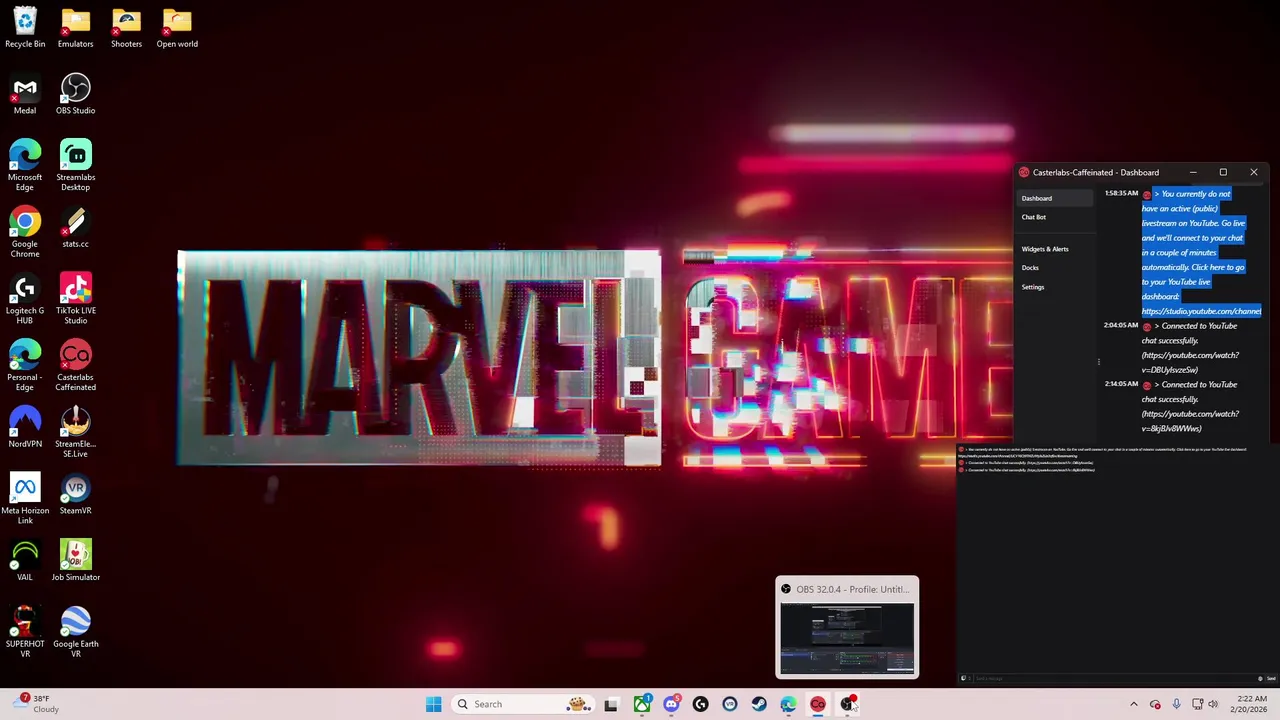
Task: Open the Open world folder
Action: (177, 28)
